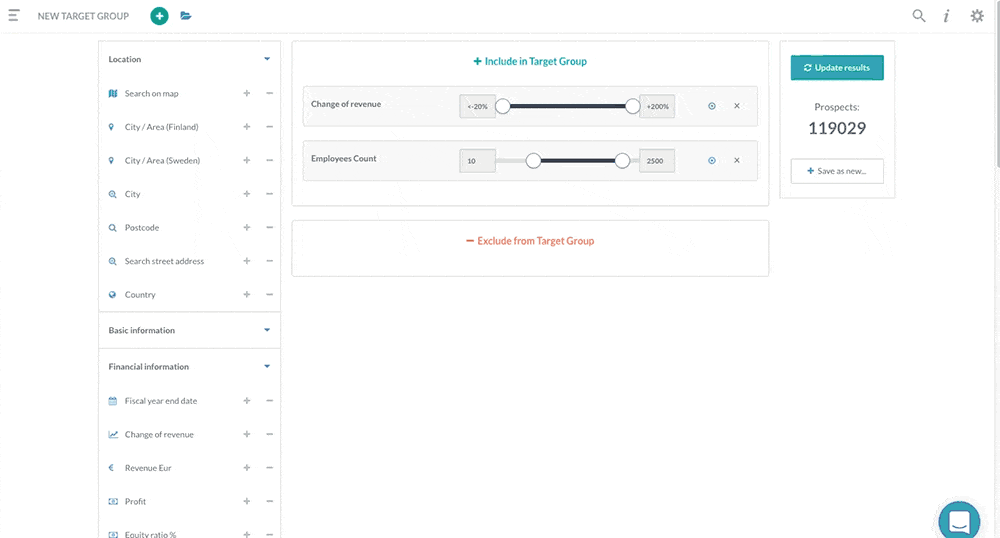Open saved target groups folder icon

(186, 16)
